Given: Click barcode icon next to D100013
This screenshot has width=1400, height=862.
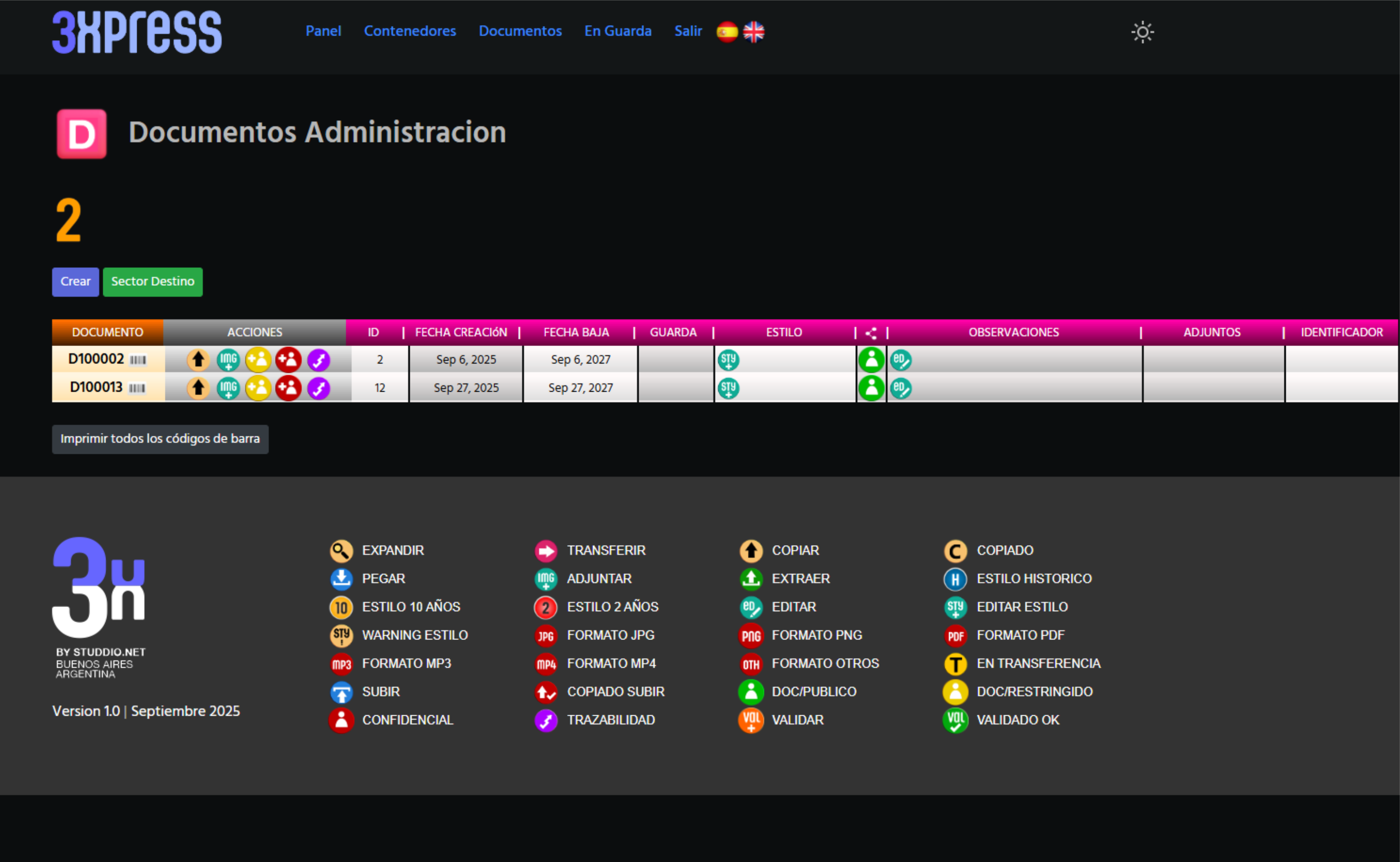Looking at the screenshot, I should coord(137,388).
